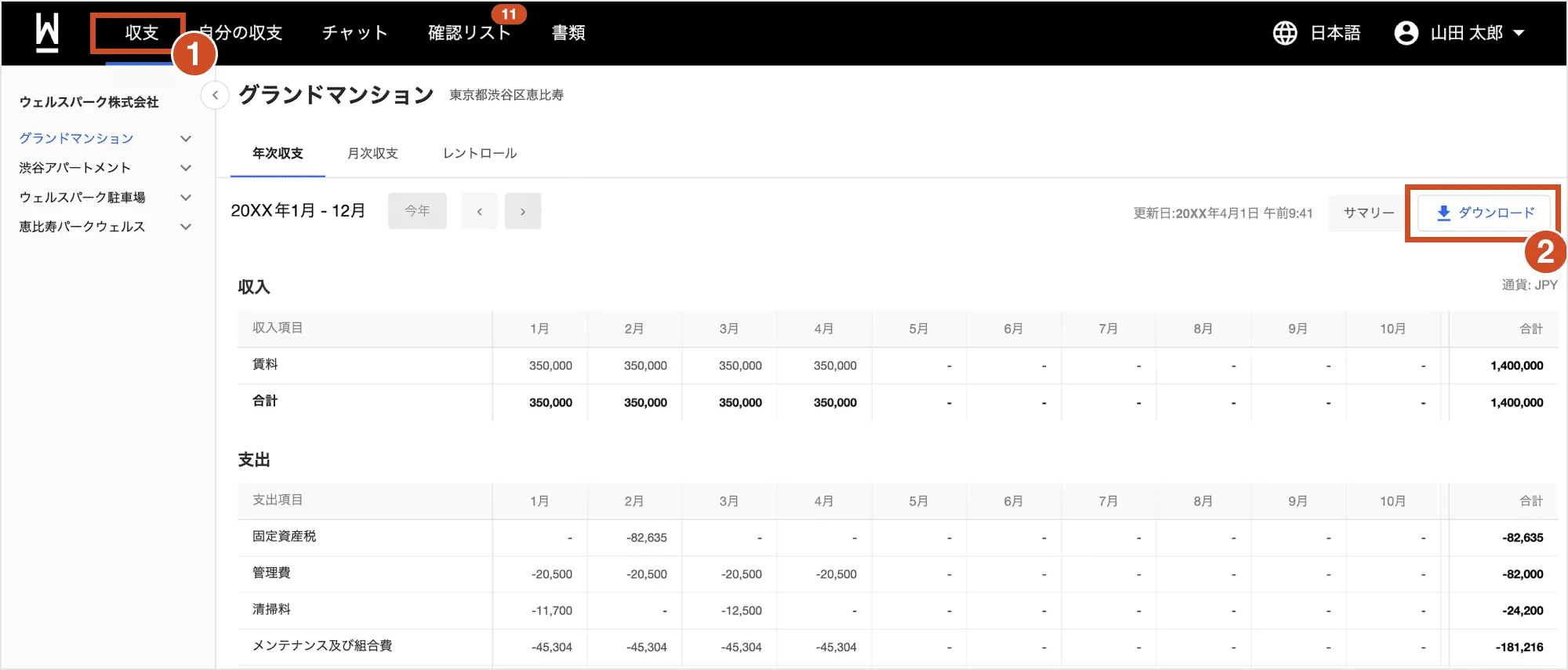Open the 収支 menu in the header
The width and height of the screenshot is (1568, 670).
(x=142, y=33)
